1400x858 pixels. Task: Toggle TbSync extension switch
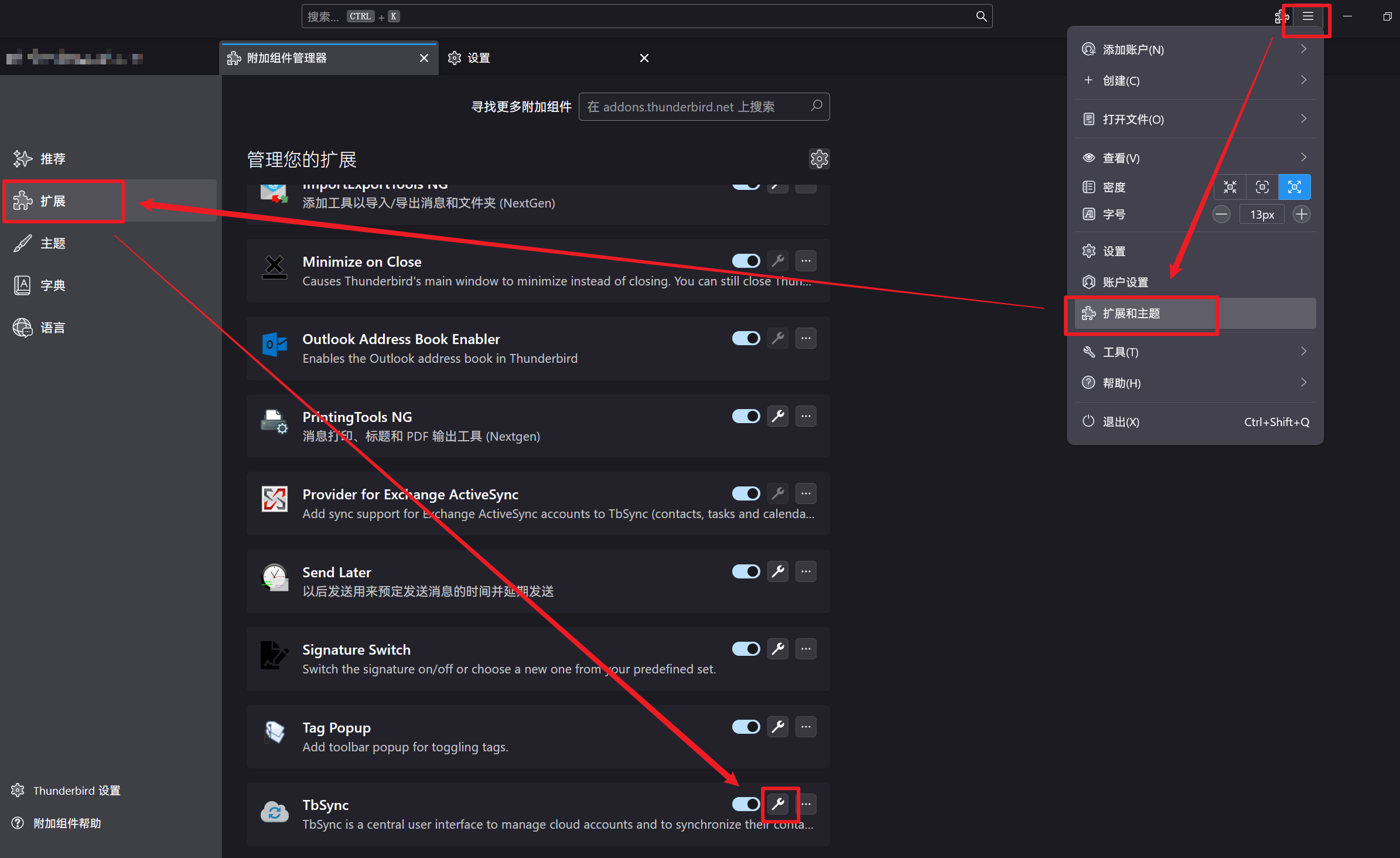coord(746,804)
